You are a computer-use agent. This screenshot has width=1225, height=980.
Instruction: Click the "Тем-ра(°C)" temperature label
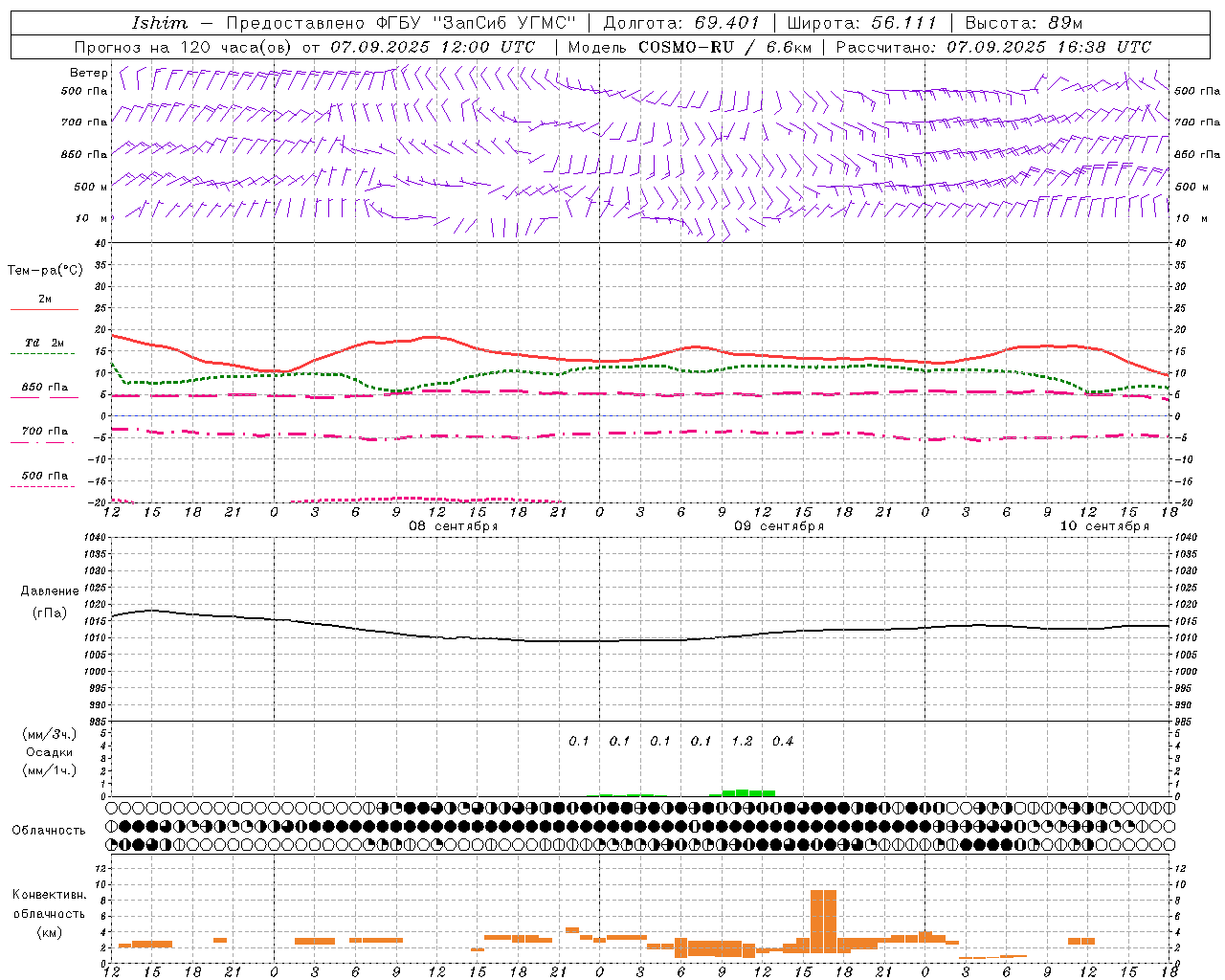click(45, 271)
